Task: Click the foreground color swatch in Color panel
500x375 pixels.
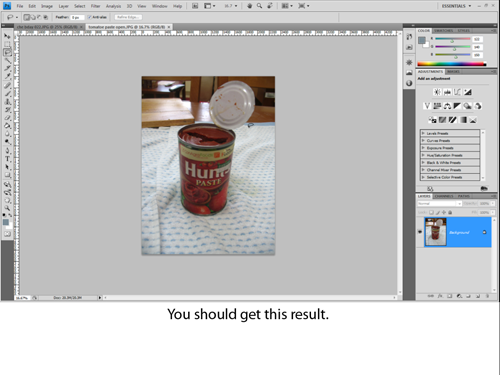Action: (422, 40)
